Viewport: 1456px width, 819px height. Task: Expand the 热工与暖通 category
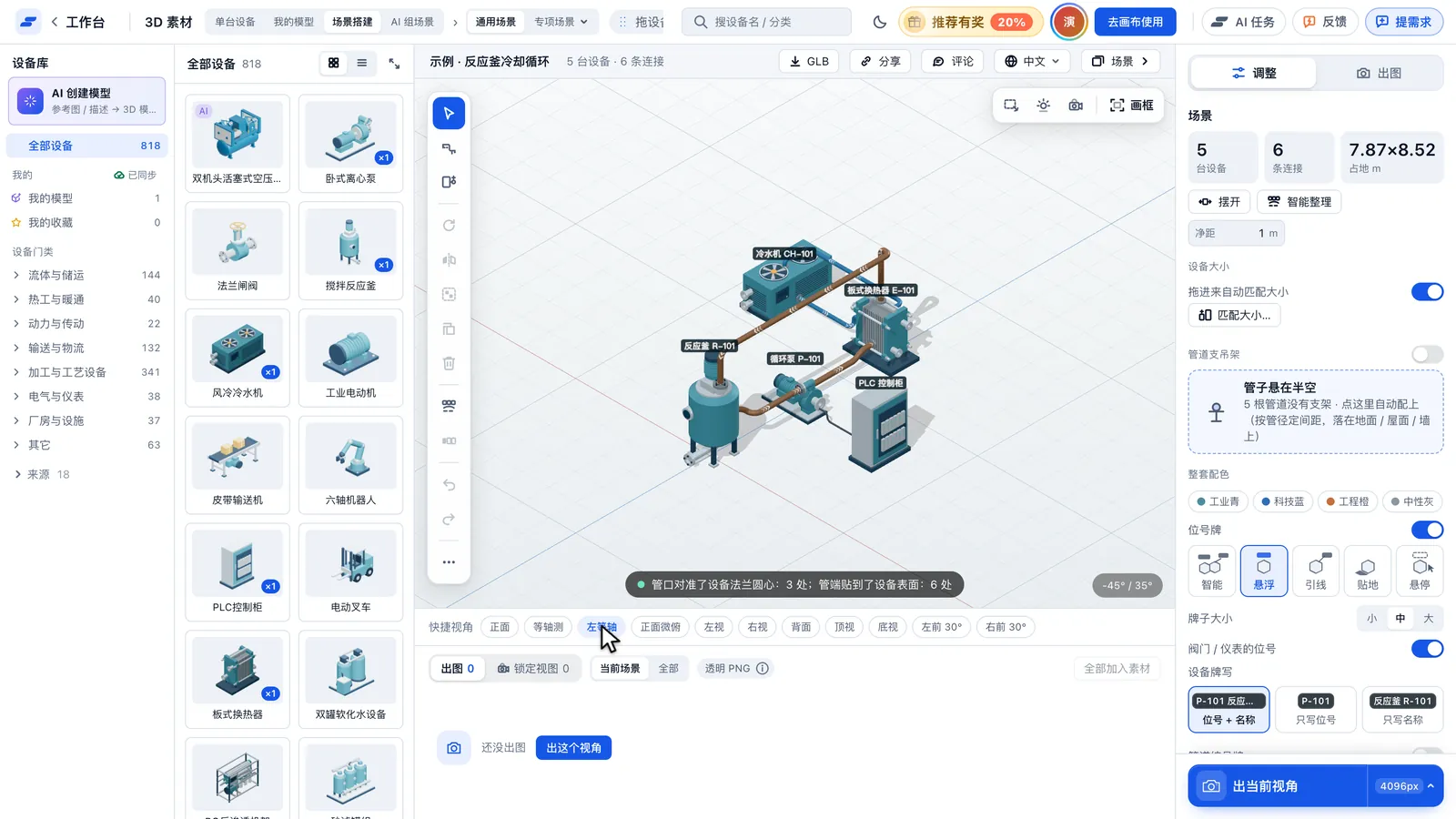tap(87, 299)
